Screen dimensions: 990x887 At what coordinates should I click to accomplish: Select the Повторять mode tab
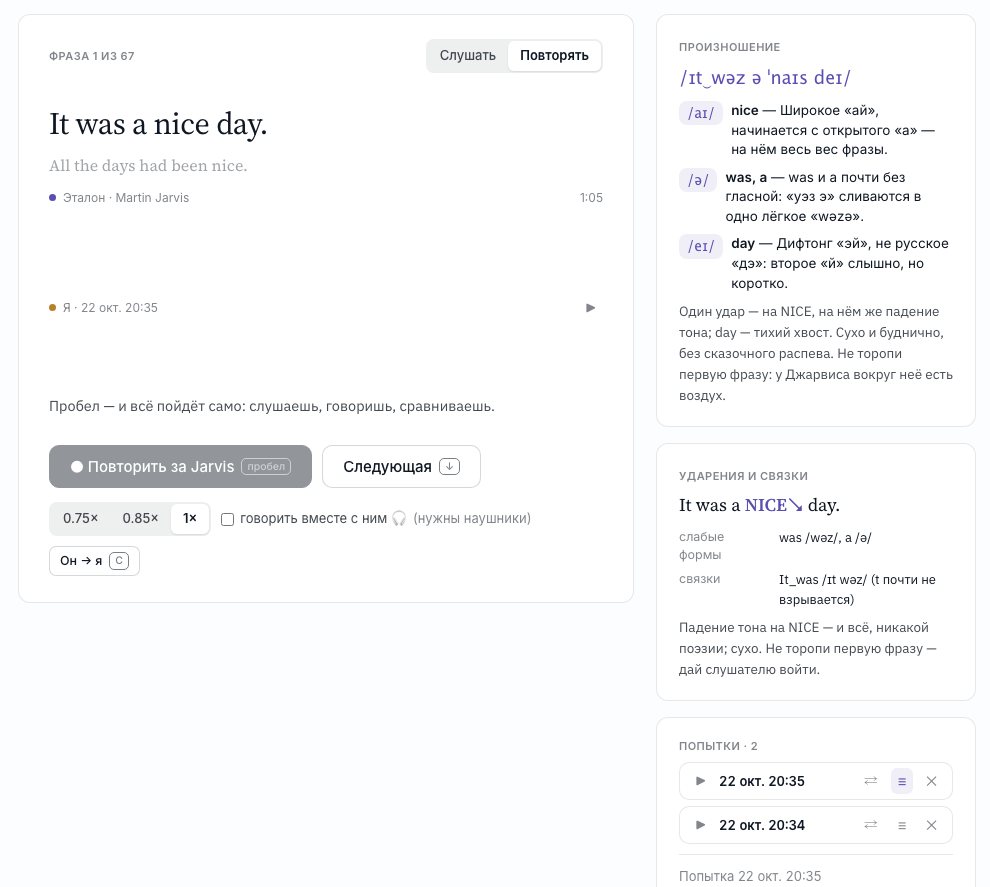[554, 56]
